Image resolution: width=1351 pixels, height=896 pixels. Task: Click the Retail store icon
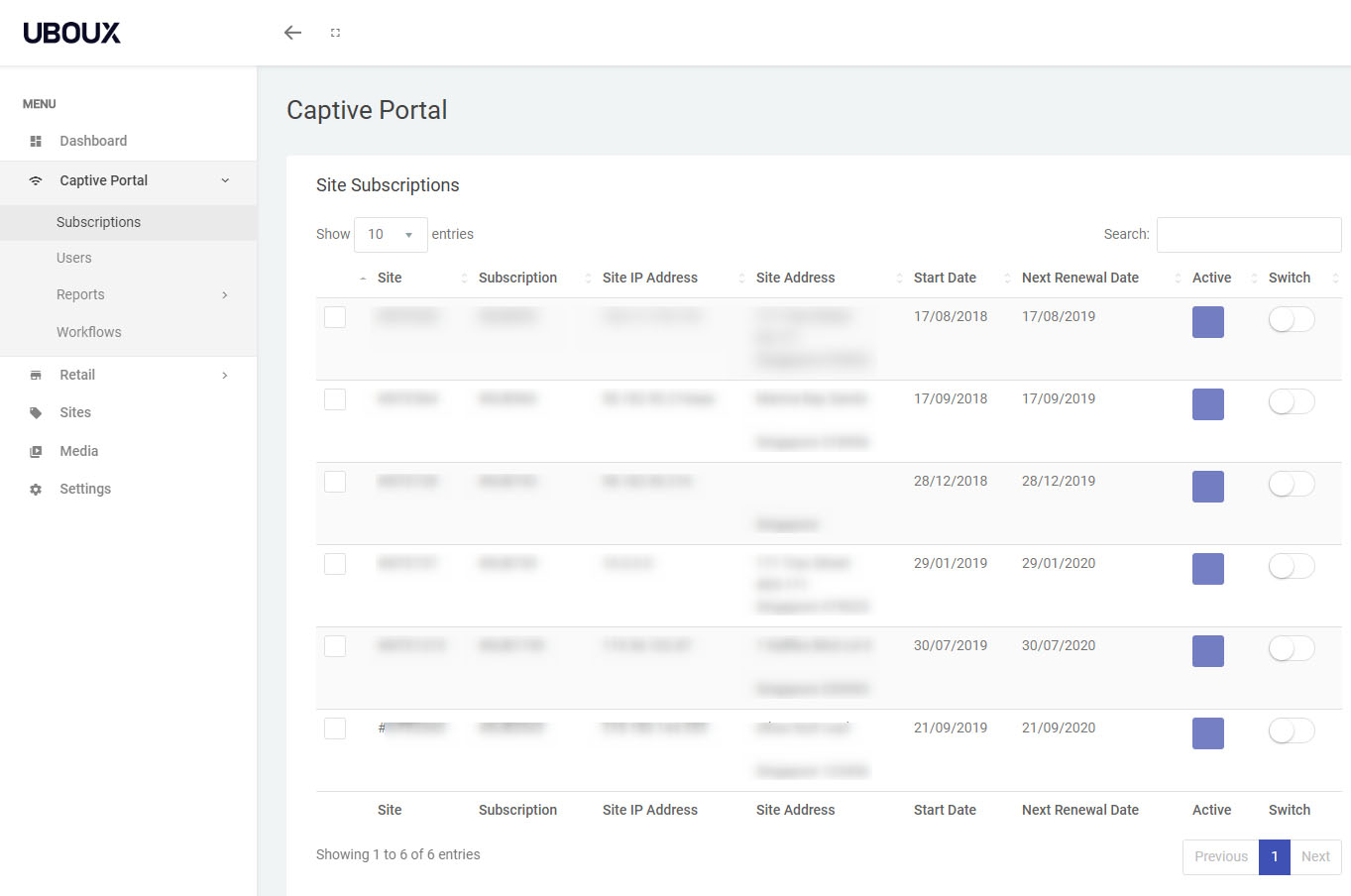tap(36, 376)
